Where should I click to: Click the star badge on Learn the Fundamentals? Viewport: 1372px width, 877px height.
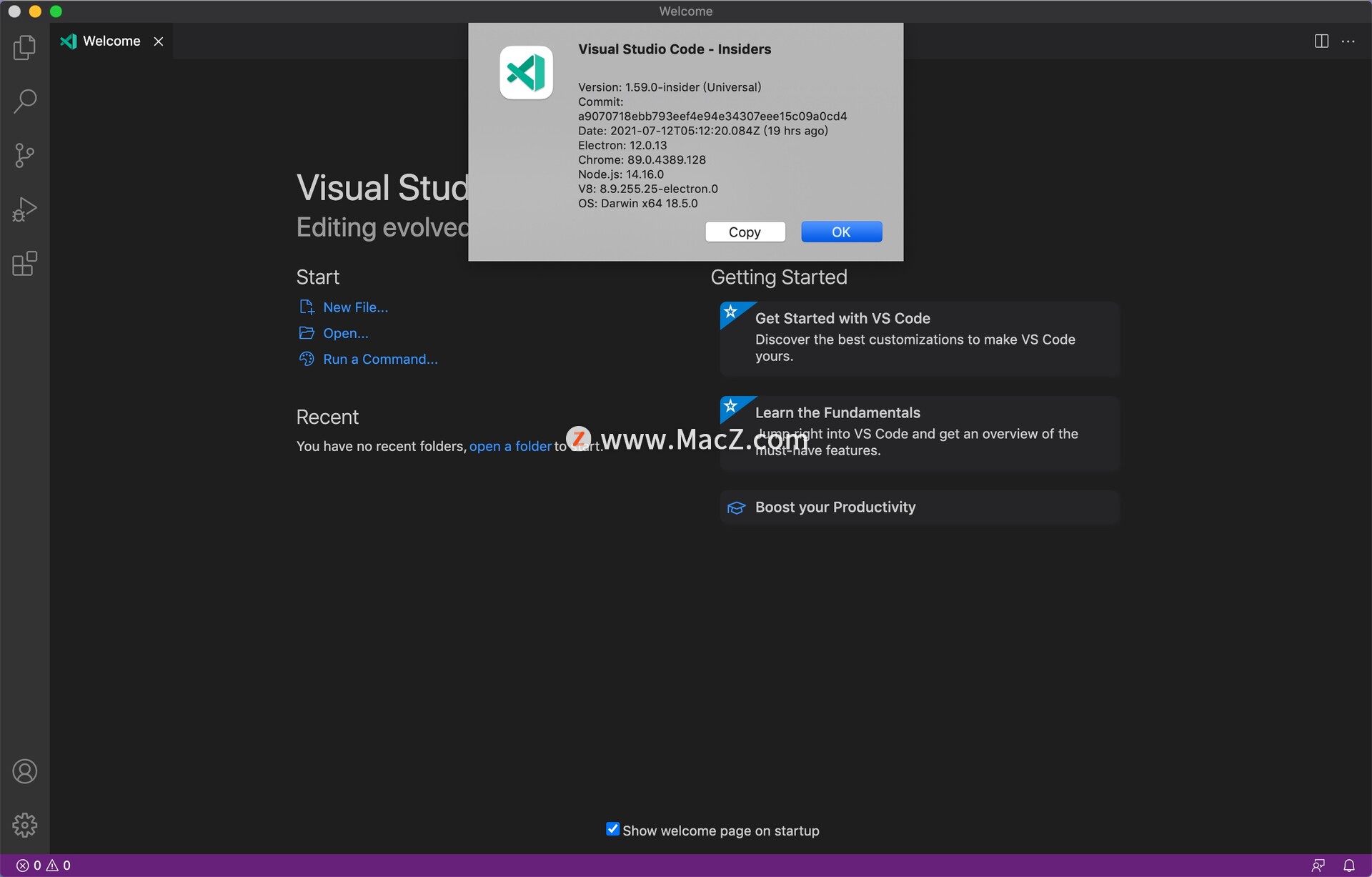tap(731, 406)
